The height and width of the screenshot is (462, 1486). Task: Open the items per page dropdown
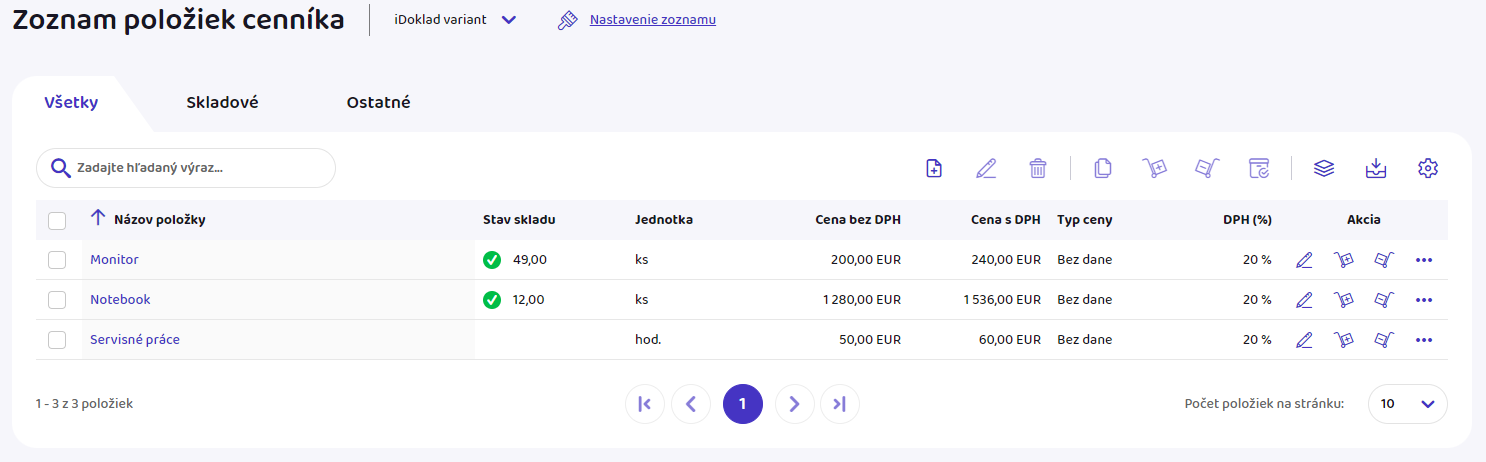click(1407, 404)
